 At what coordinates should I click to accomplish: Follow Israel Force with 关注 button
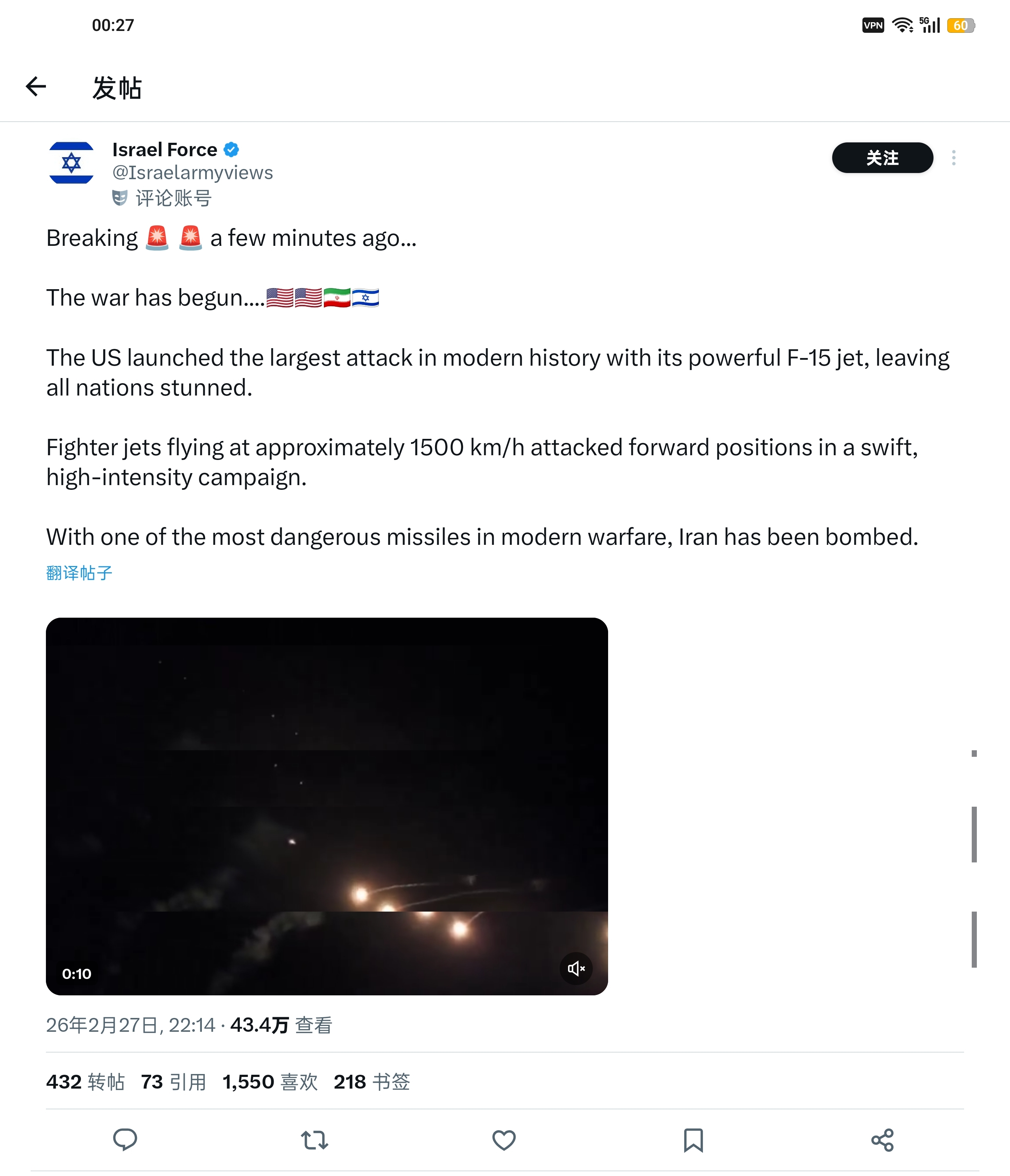click(882, 158)
